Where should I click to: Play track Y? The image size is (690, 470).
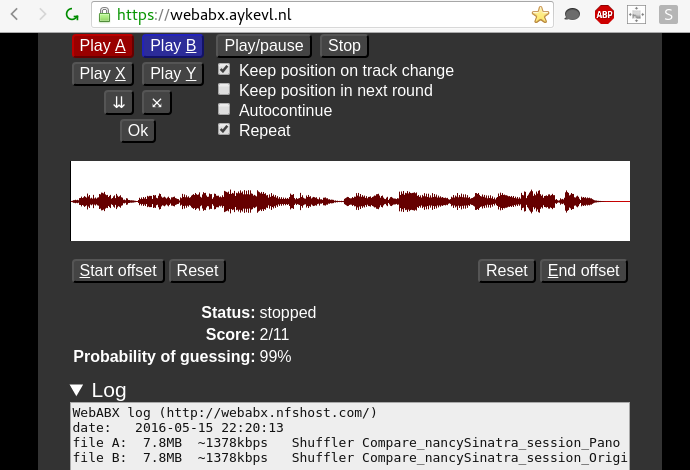[173, 73]
